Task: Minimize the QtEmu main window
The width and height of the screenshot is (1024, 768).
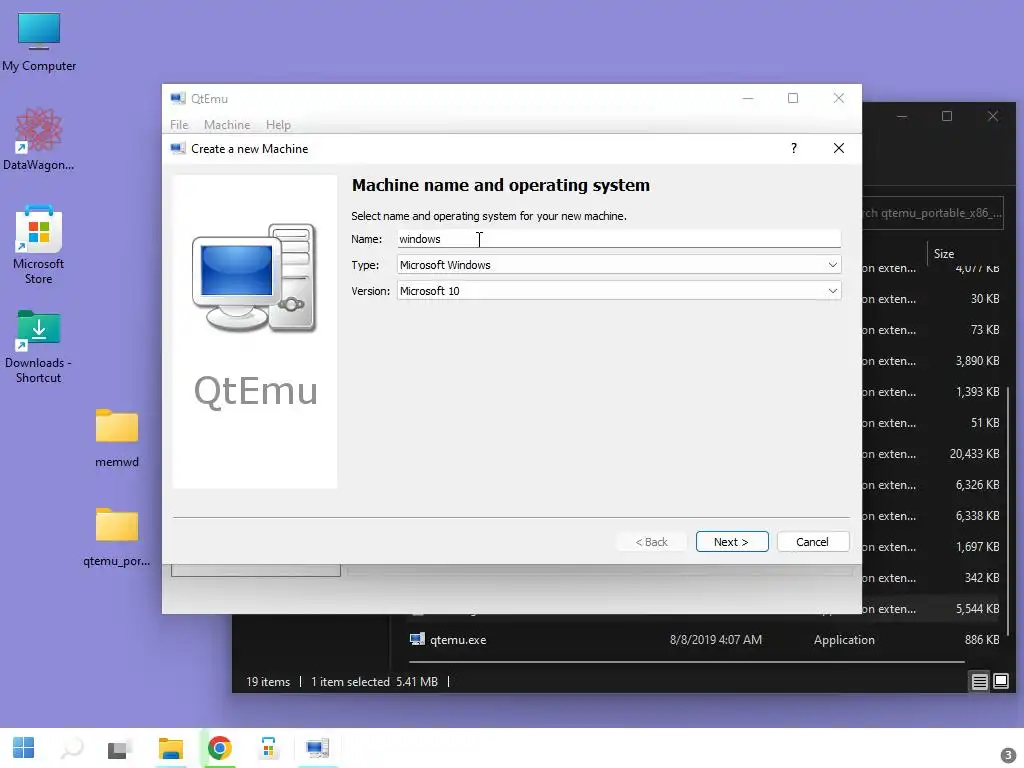Action: (x=748, y=98)
